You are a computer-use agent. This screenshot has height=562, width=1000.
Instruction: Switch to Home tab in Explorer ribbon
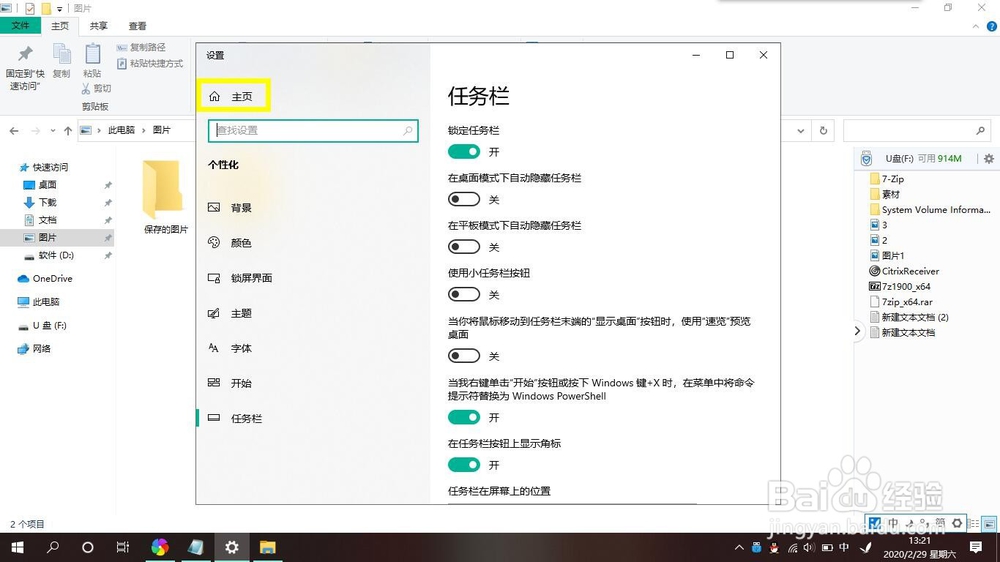tap(60, 26)
